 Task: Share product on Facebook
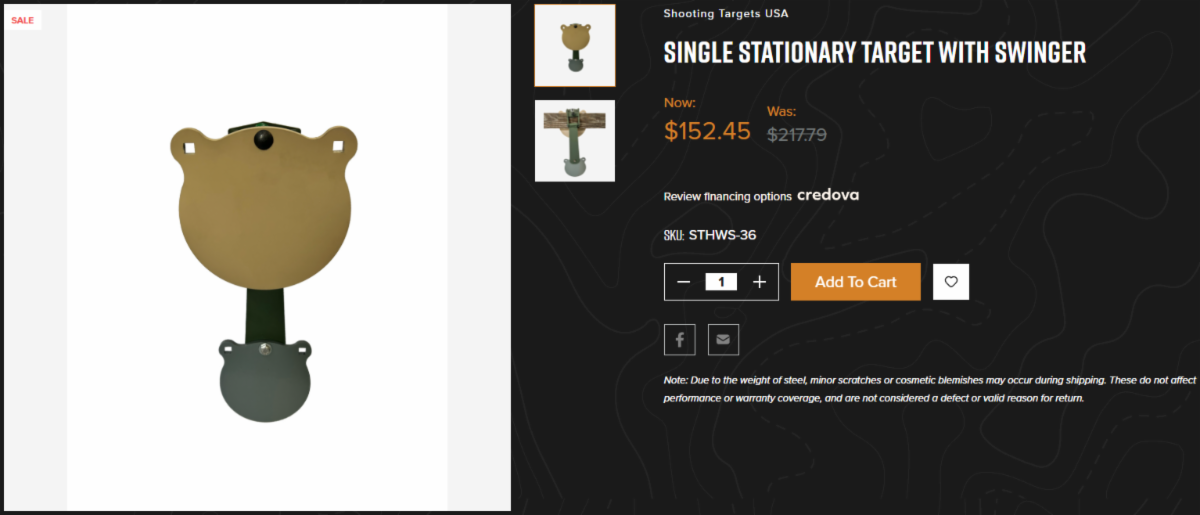click(x=679, y=340)
